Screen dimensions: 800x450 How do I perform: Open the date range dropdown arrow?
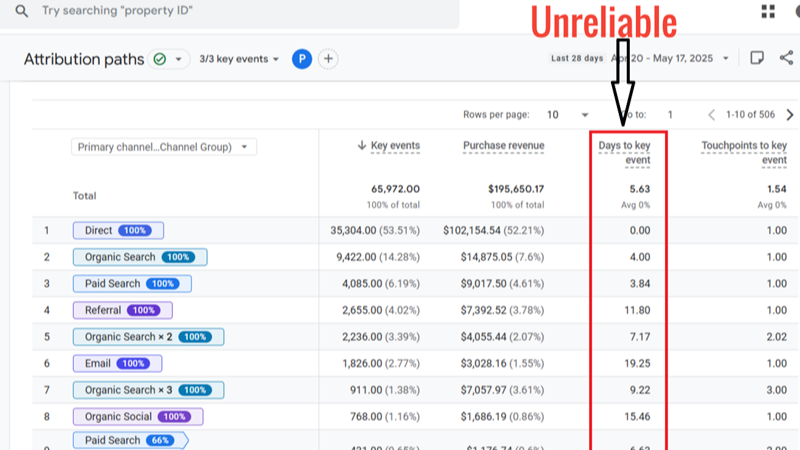pos(725,59)
